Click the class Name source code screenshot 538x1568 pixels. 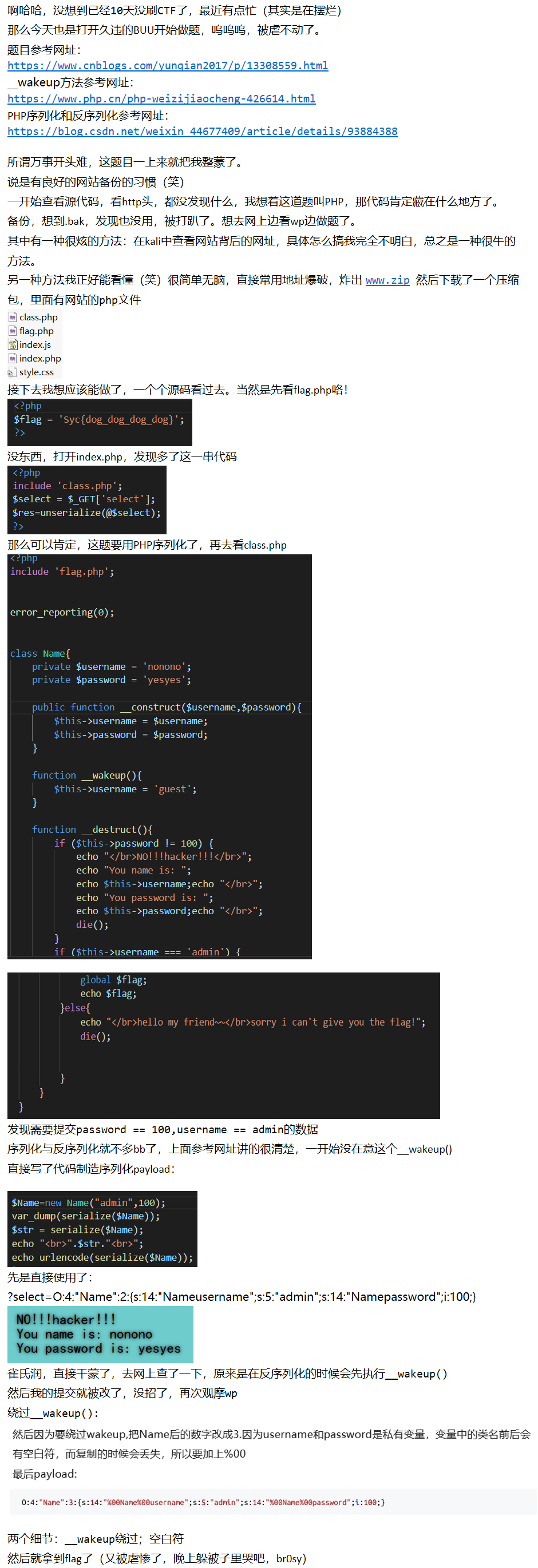[160, 757]
